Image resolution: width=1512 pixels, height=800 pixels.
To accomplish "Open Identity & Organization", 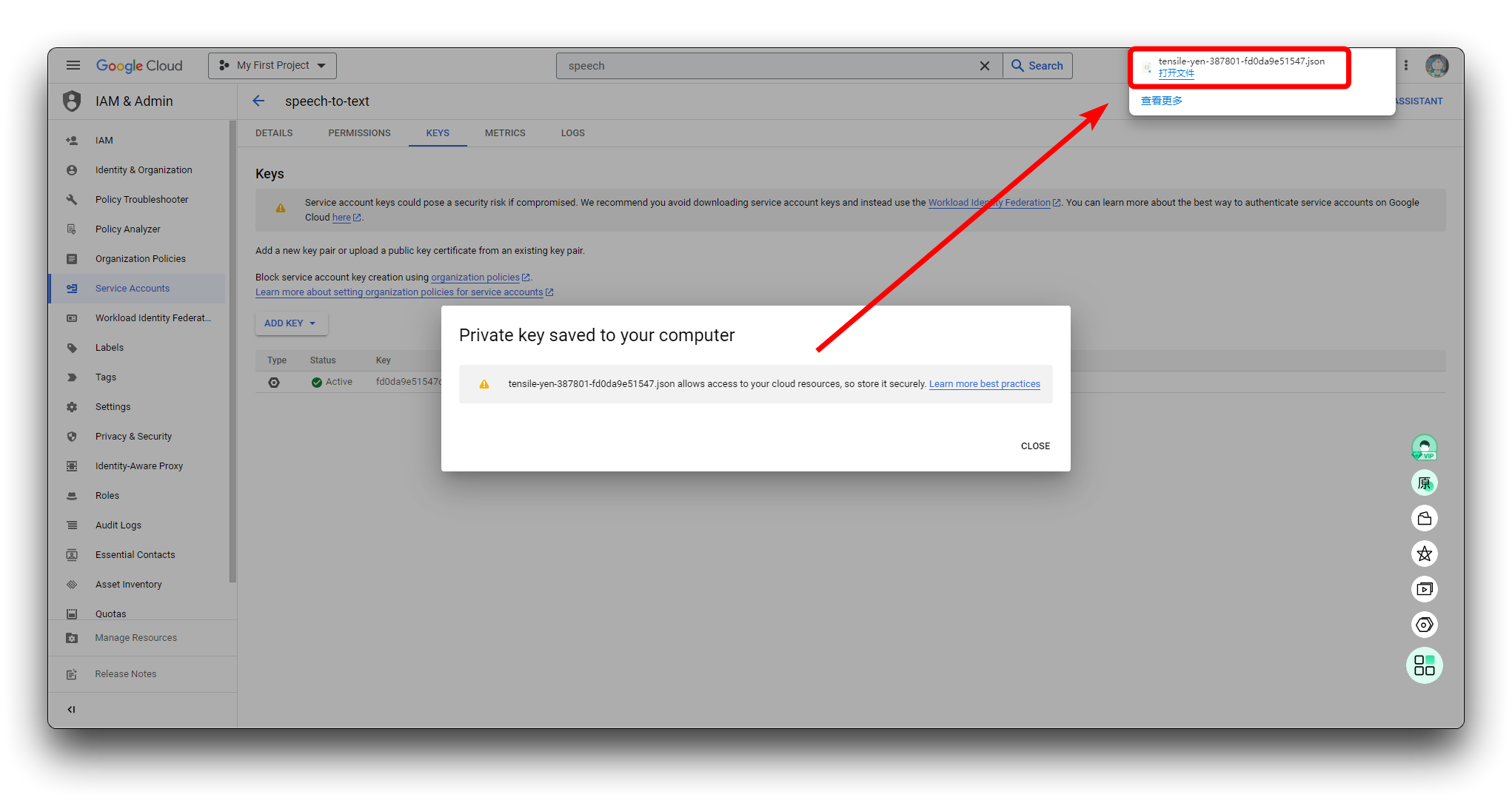I will [x=138, y=170].
